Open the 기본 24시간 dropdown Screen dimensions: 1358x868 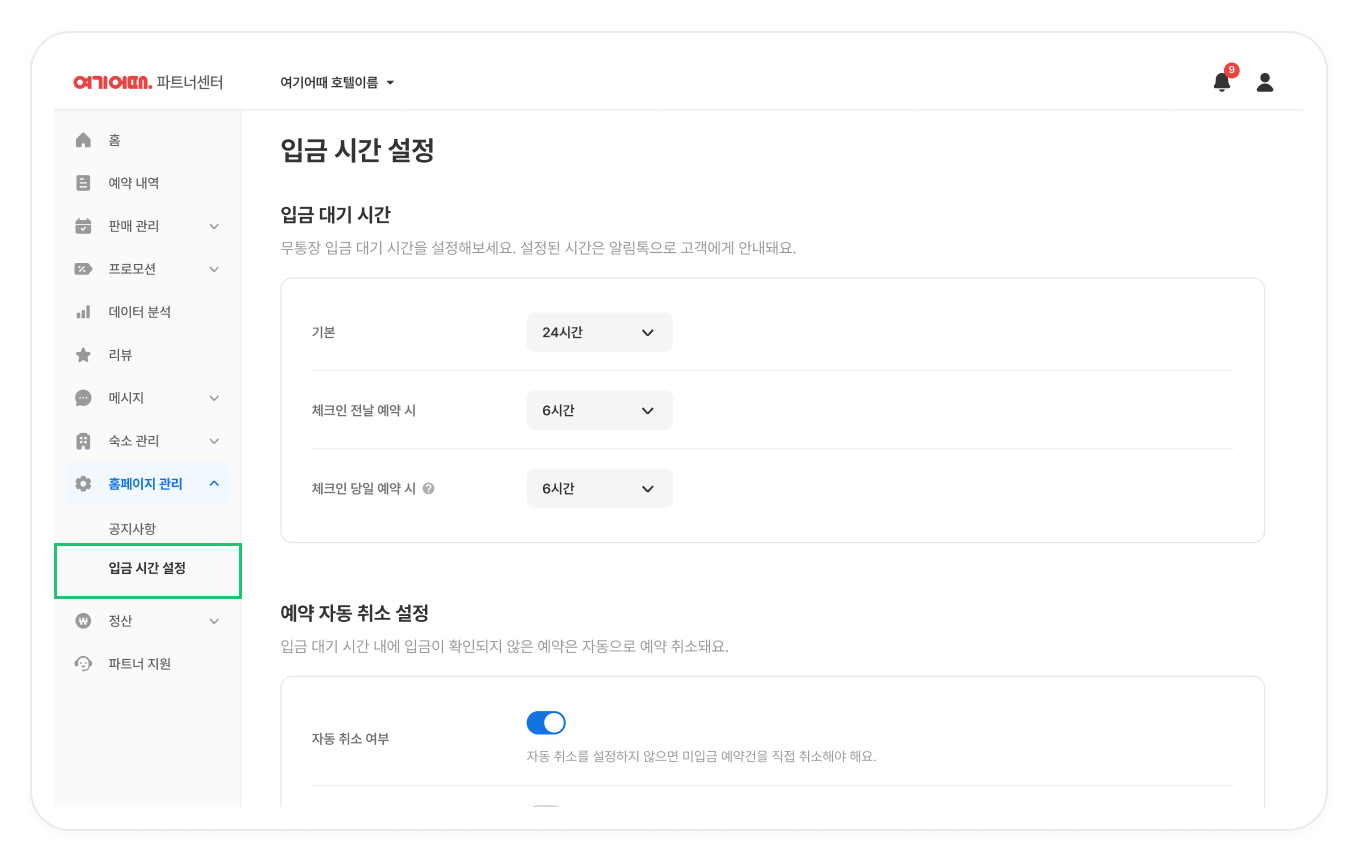tap(600, 332)
